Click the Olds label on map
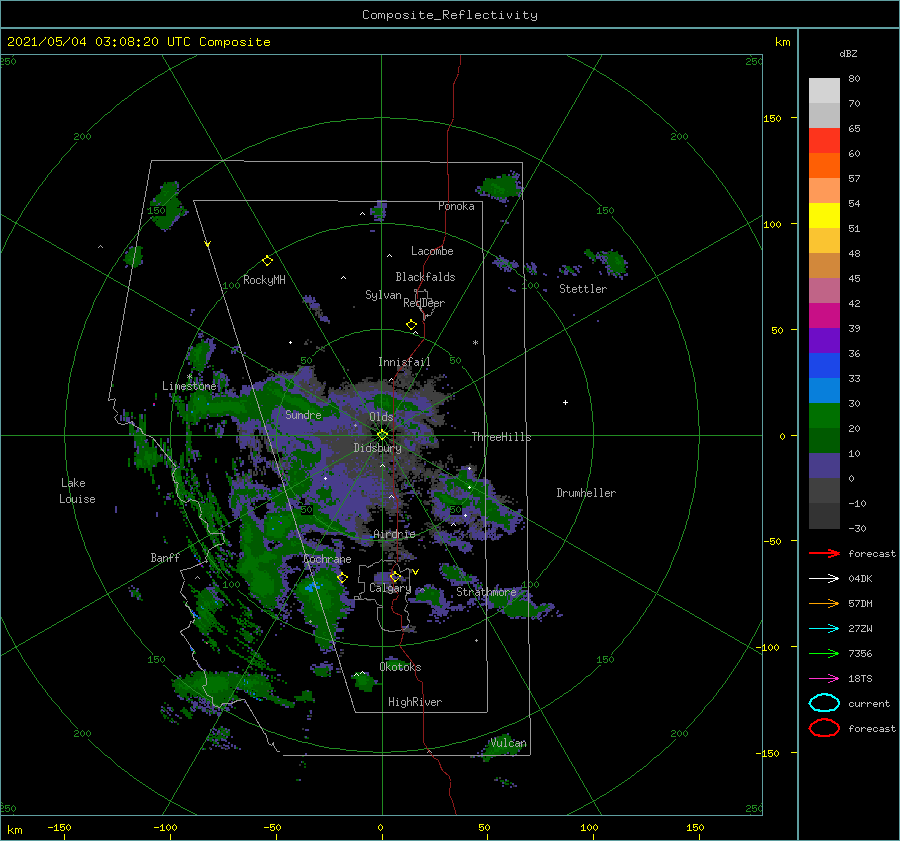This screenshot has width=900, height=841. (x=381, y=417)
